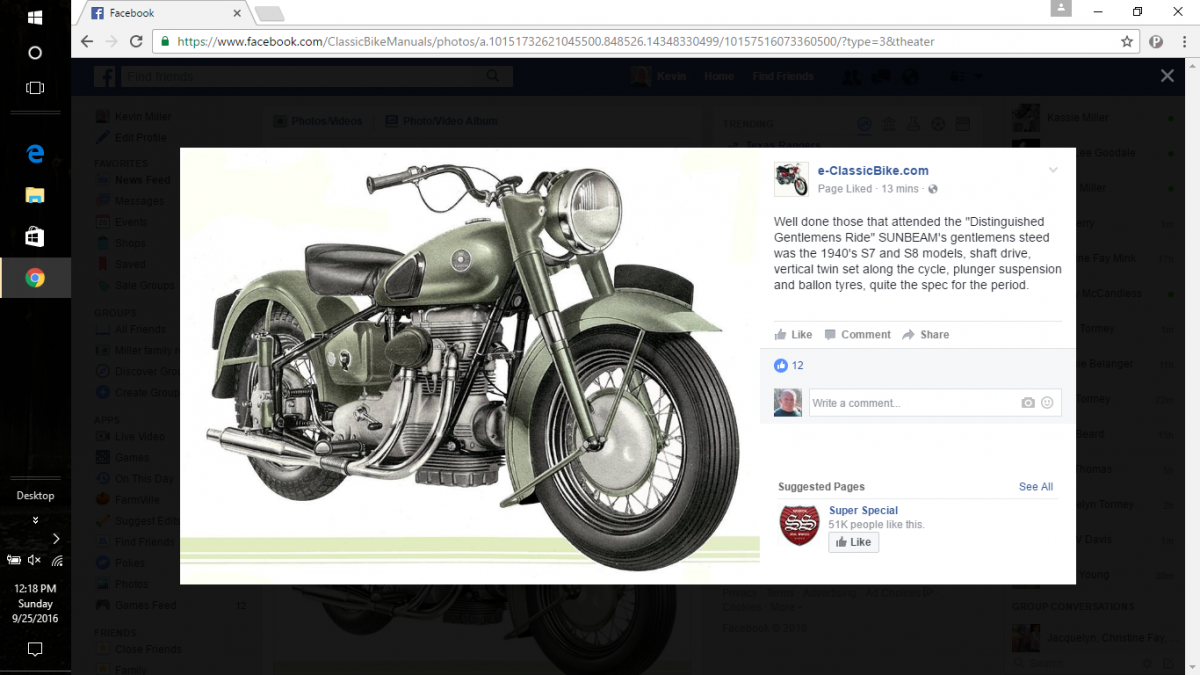The width and height of the screenshot is (1200, 675).
Task: Like the Super Special suggested page
Action: pos(853,542)
